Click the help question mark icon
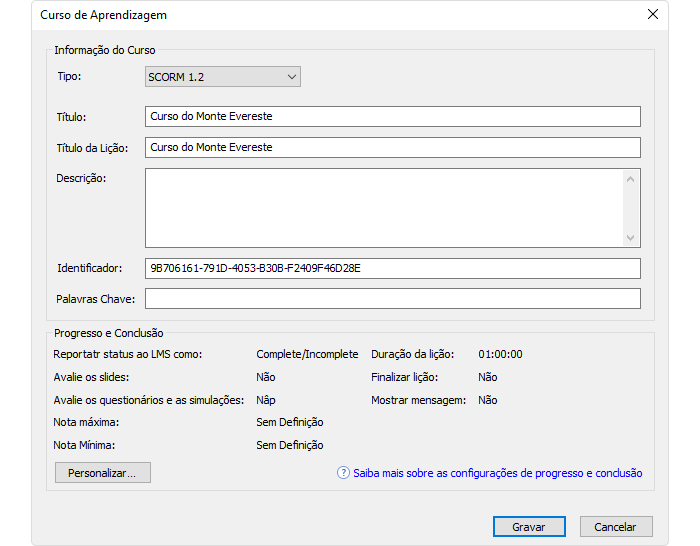 coord(343,473)
